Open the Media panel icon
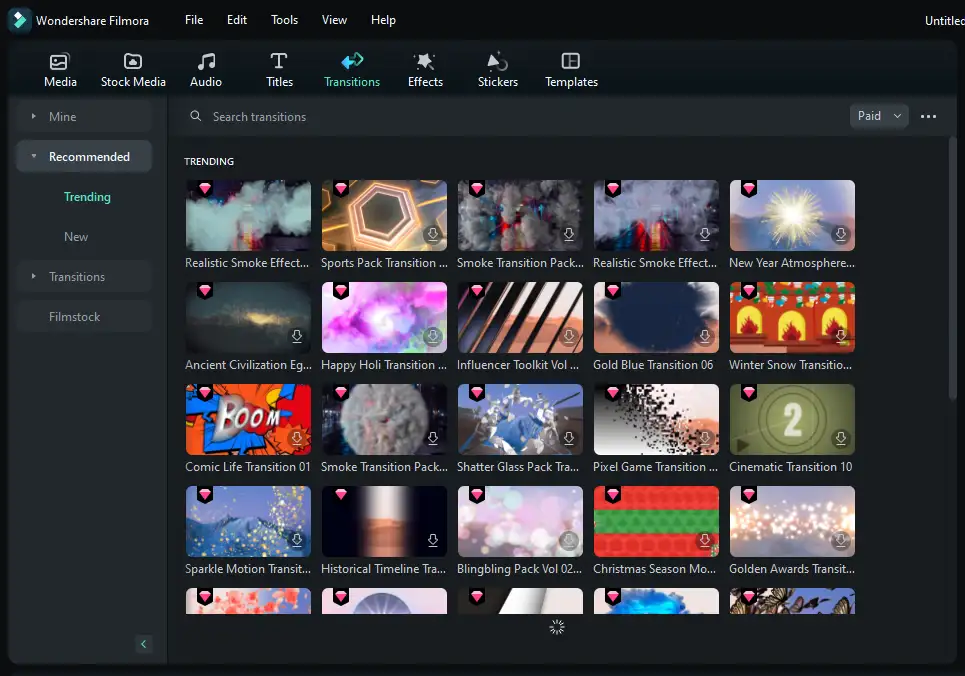The width and height of the screenshot is (965, 676). click(60, 62)
